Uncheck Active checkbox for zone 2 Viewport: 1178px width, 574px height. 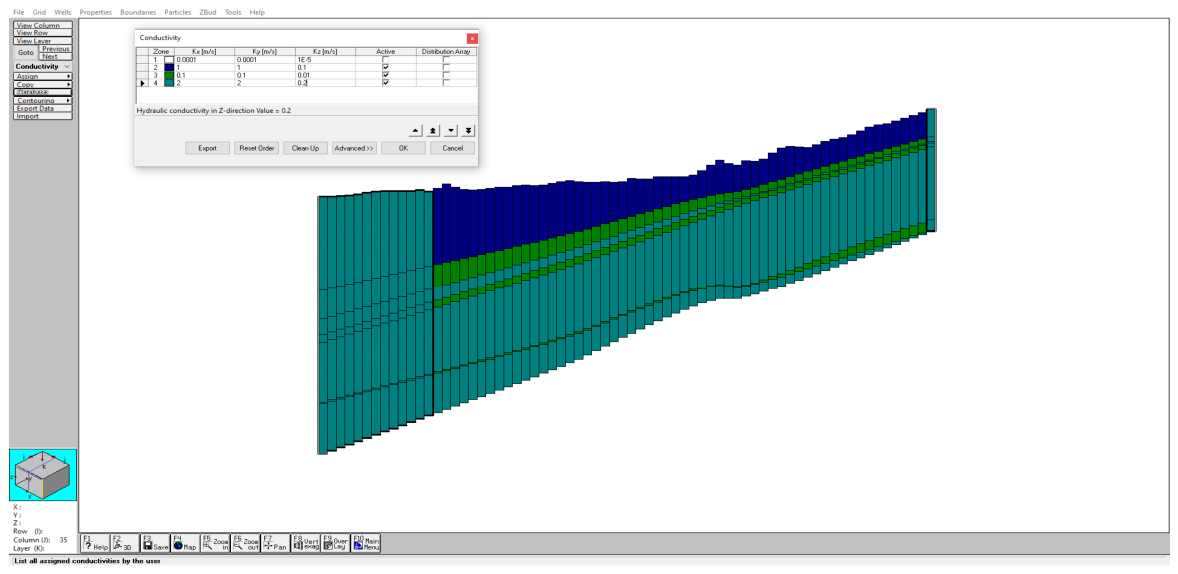385,67
